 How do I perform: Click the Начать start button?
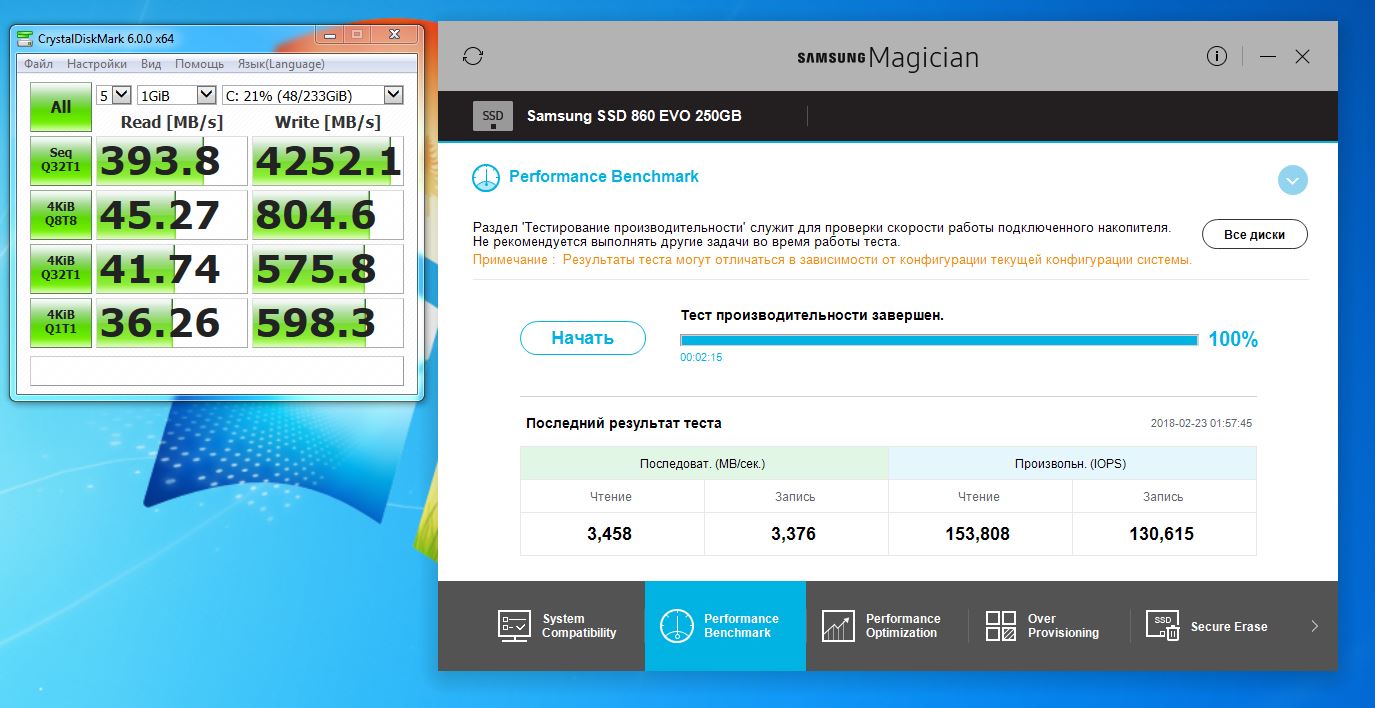pos(582,338)
